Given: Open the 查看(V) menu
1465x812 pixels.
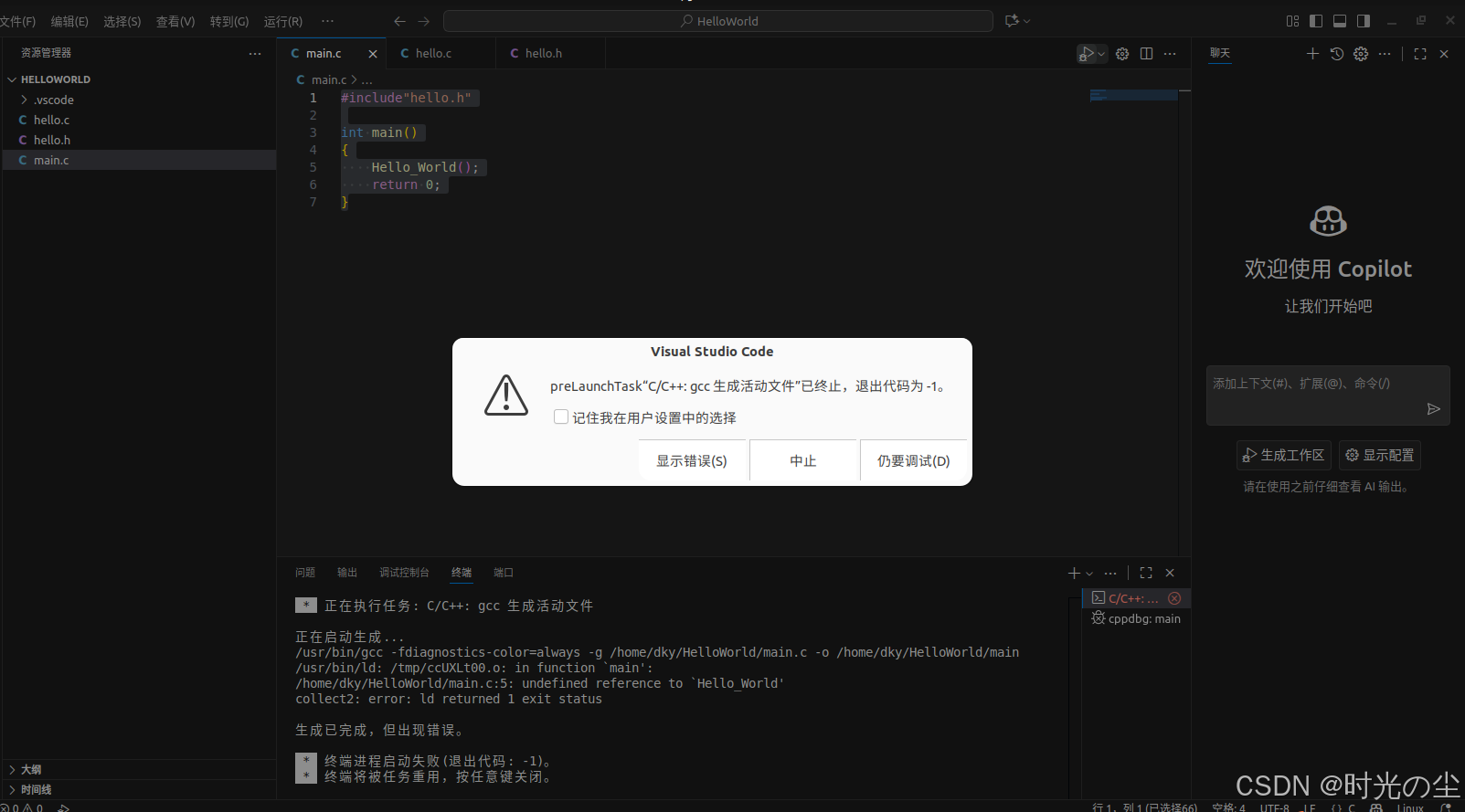Looking at the screenshot, I should [x=175, y=21].
